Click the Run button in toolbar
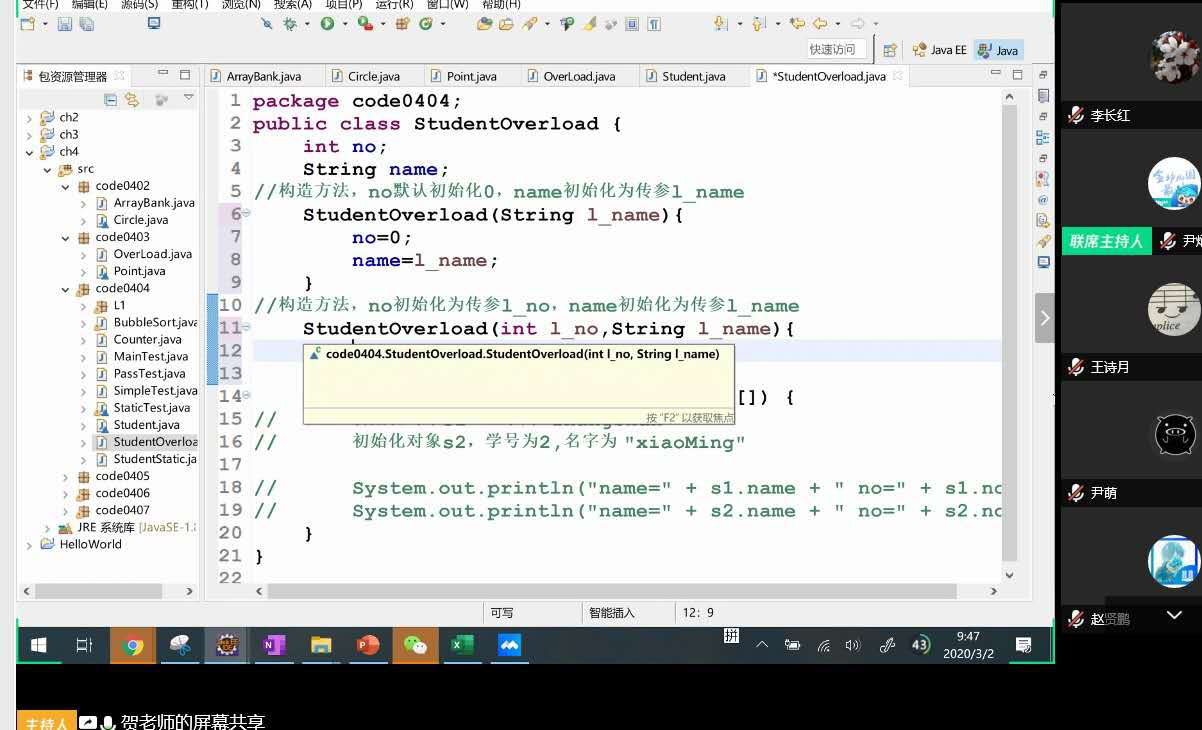 [327, 24]
